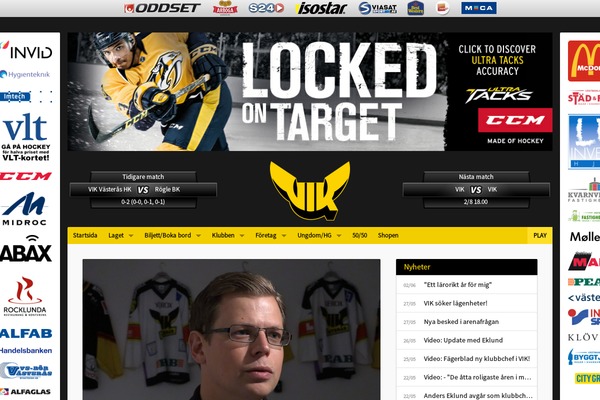Viewport: 600px width, 400px height.
Task: Expand the Klubben dropdown menu
Action: click(x=228, y=235)
